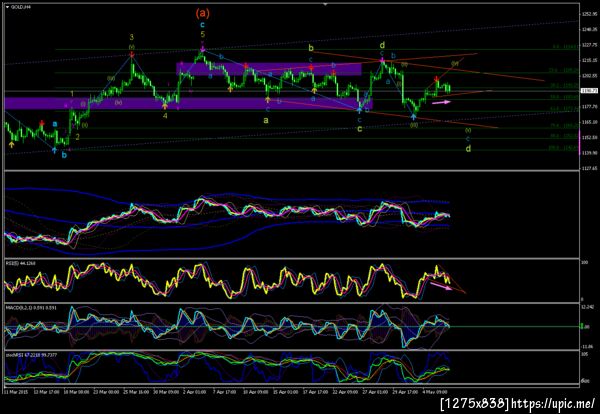The width and height of the screenshot is (600, 414).
Task: Select the blue up arrow above yellow c label
Action: (x=359, y=110)
